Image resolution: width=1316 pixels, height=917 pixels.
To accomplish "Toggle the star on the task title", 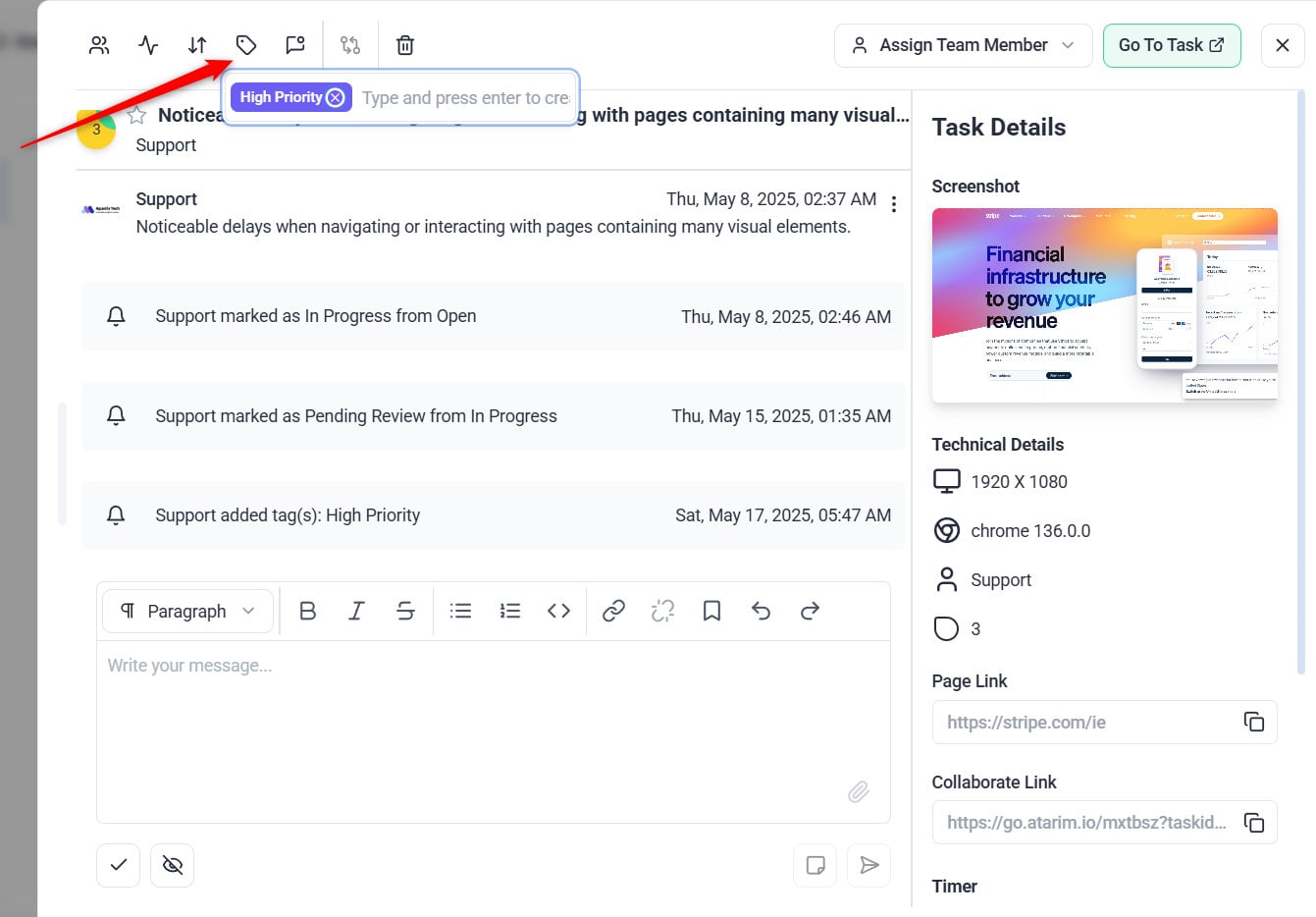I will [x=137, y=116].
